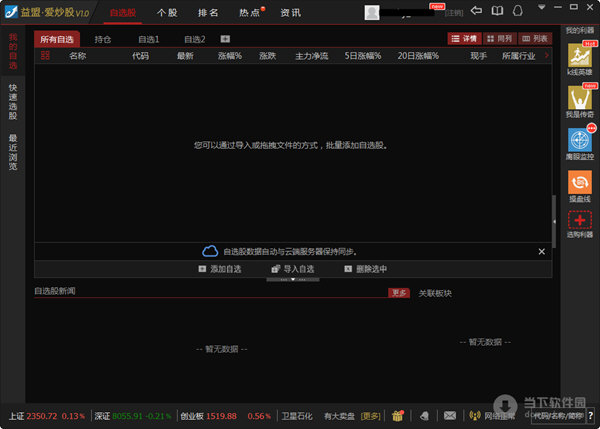The width and height of the screenshot is (600, 429).
Task: Open the 资讯 main menu tab
Action: click(291, 13)
